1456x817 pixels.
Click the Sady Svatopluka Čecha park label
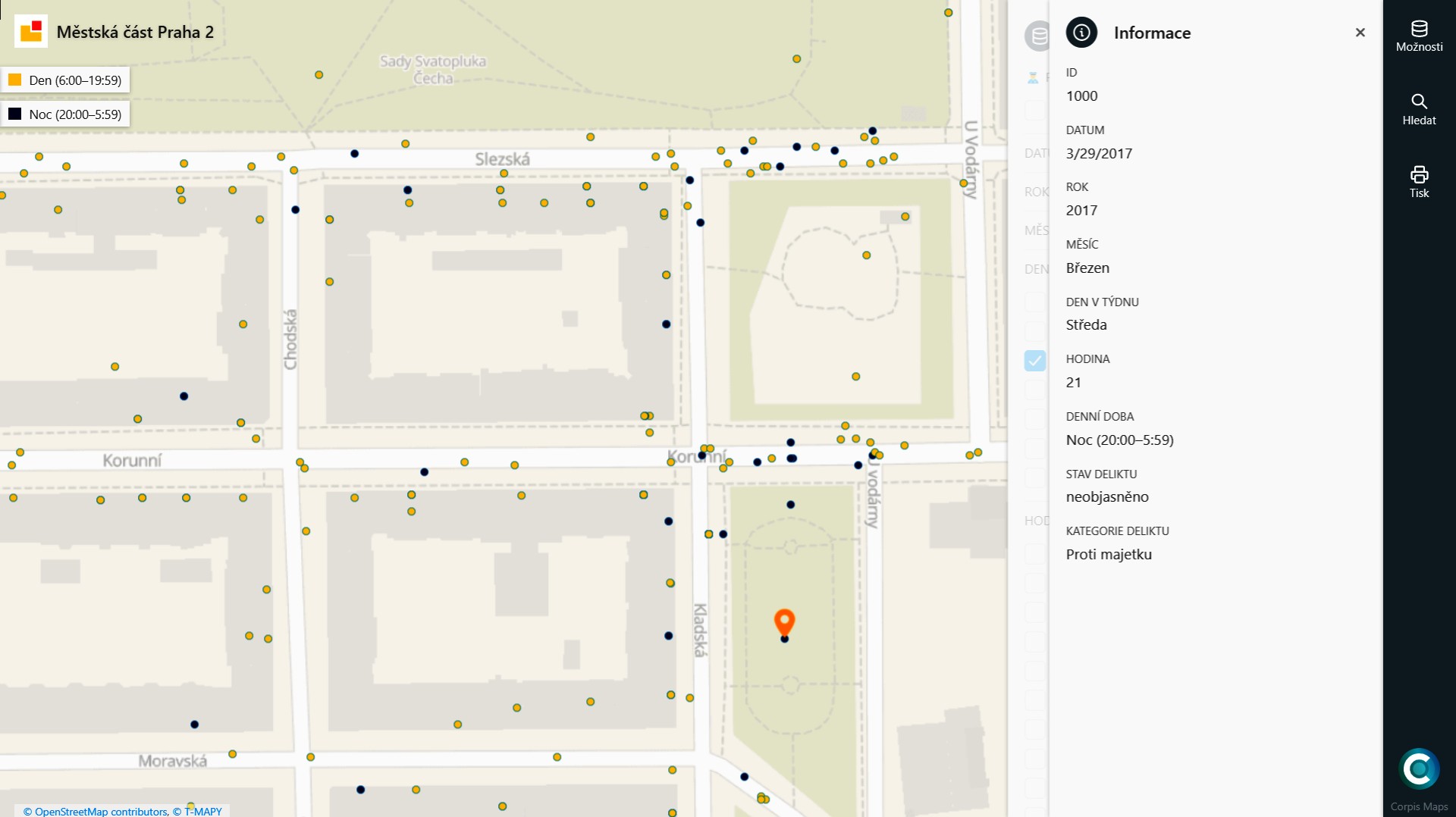click(433, 69)
